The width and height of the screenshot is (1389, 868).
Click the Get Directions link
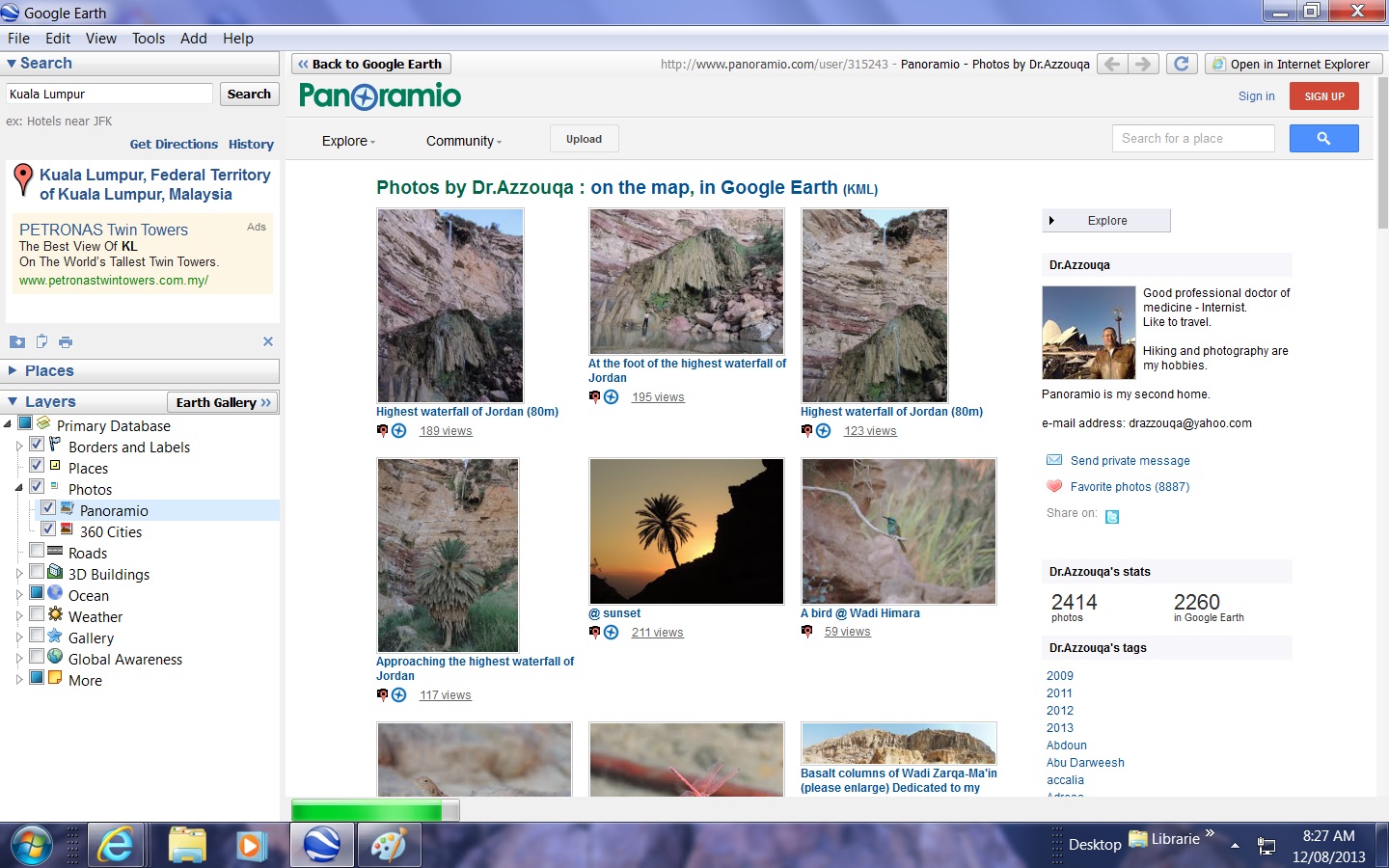point(174,144)
